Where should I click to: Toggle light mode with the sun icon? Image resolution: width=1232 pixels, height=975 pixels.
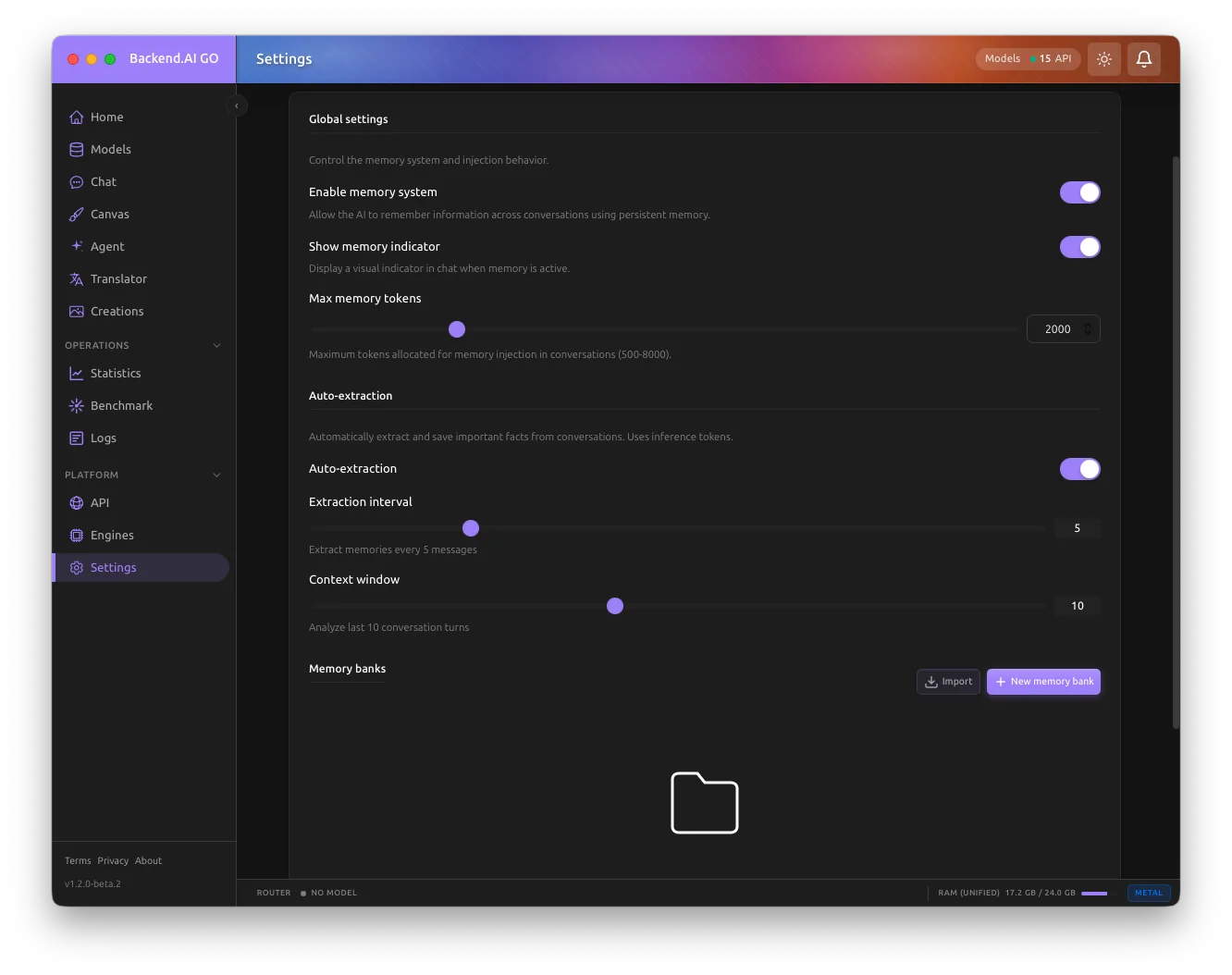pos(1103,58)
